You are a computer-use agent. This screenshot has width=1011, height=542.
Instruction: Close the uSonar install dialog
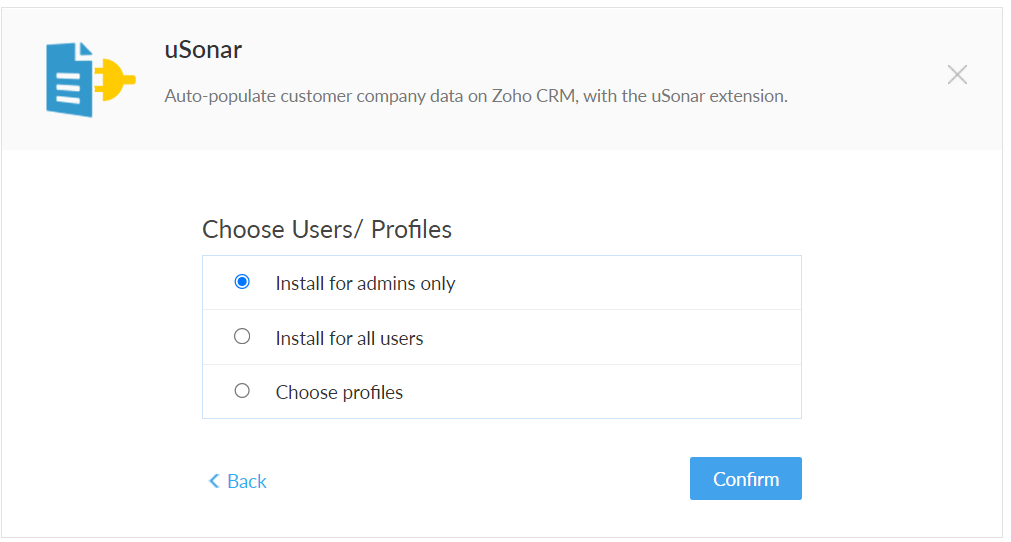pyautogui.click(x=957, y=75)
